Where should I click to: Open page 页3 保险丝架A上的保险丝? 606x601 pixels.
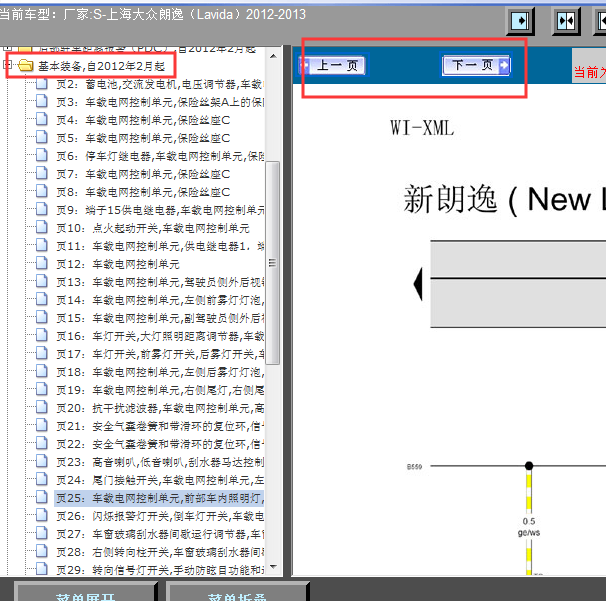pyautogui.click(x=160, y=102)
